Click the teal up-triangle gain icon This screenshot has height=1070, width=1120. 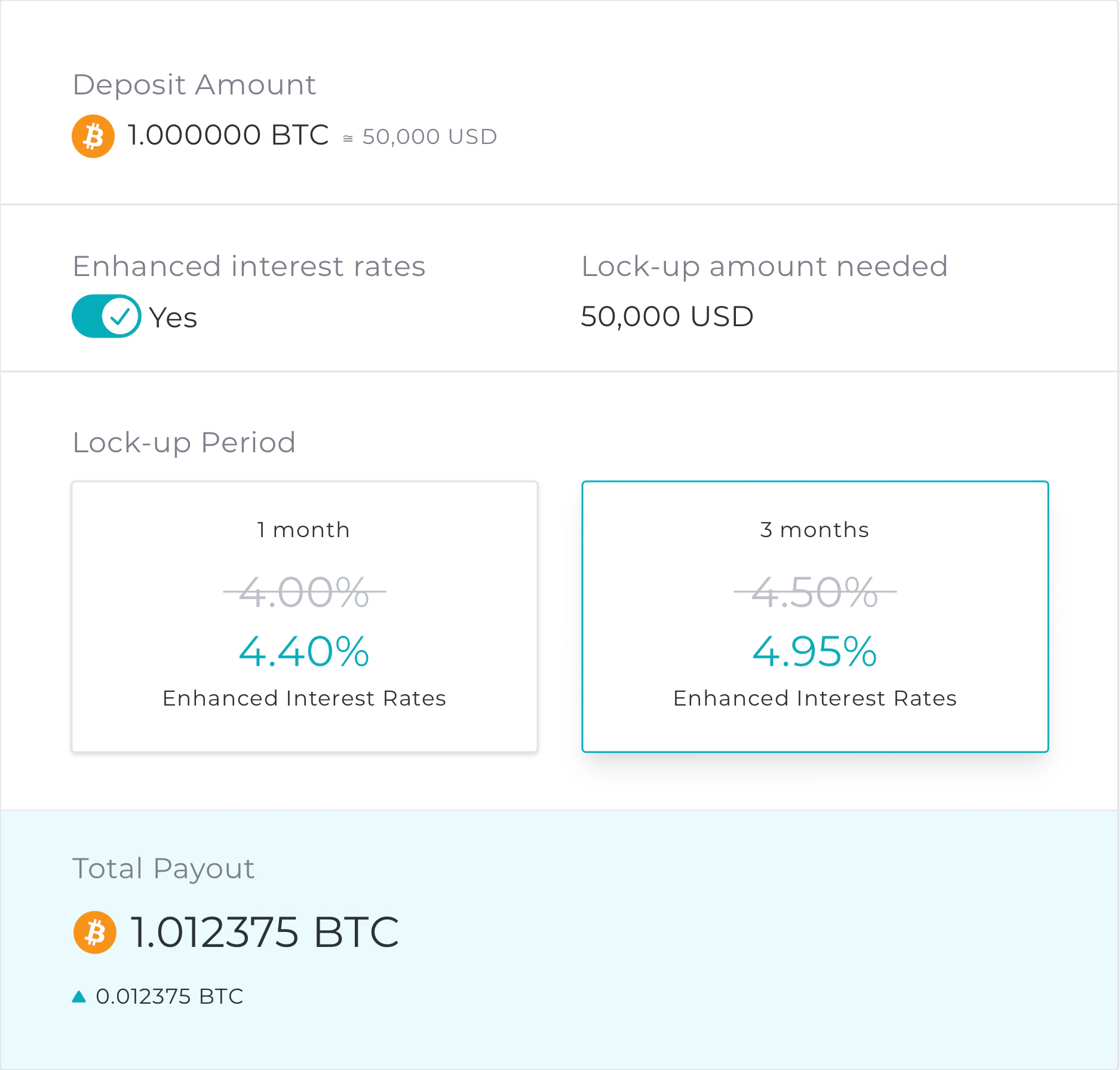point(79,997)
